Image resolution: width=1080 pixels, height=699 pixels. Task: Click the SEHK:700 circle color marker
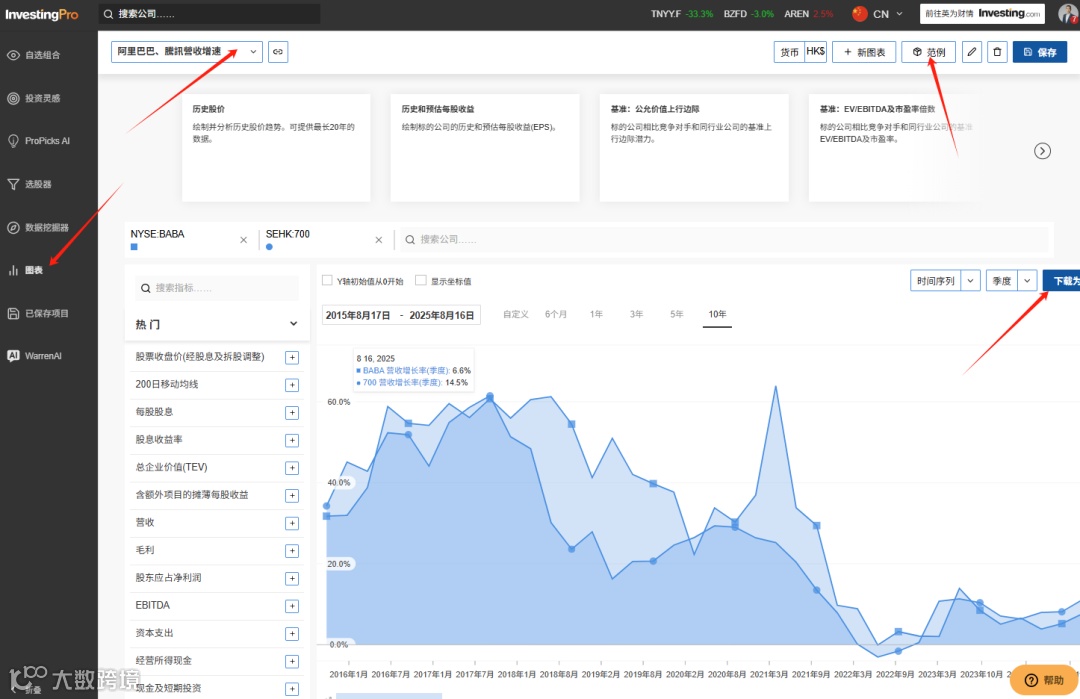(x=269, y=247)
